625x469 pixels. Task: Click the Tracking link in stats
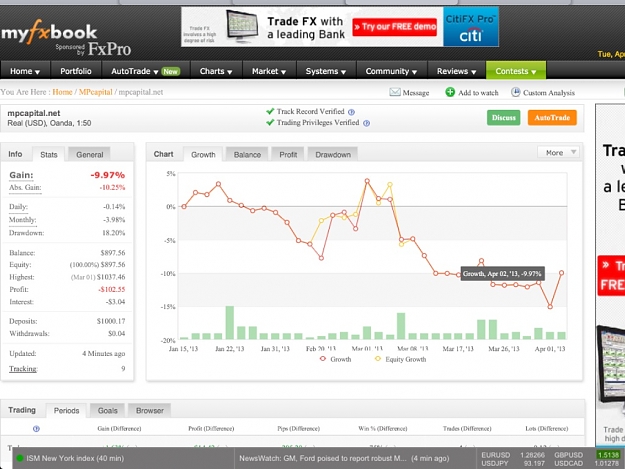coord(23,369)
